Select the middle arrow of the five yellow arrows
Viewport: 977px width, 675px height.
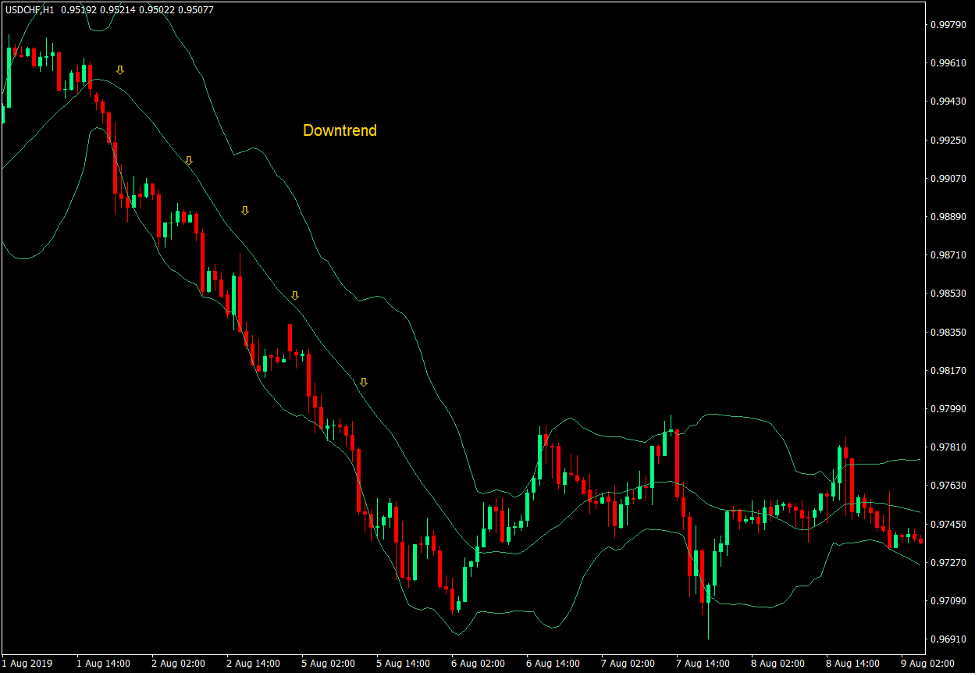click(244, 210)
